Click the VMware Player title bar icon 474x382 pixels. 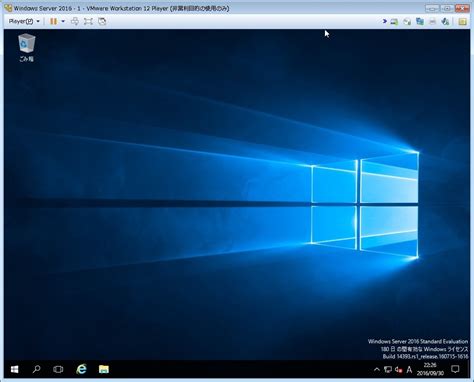(8, 8)
